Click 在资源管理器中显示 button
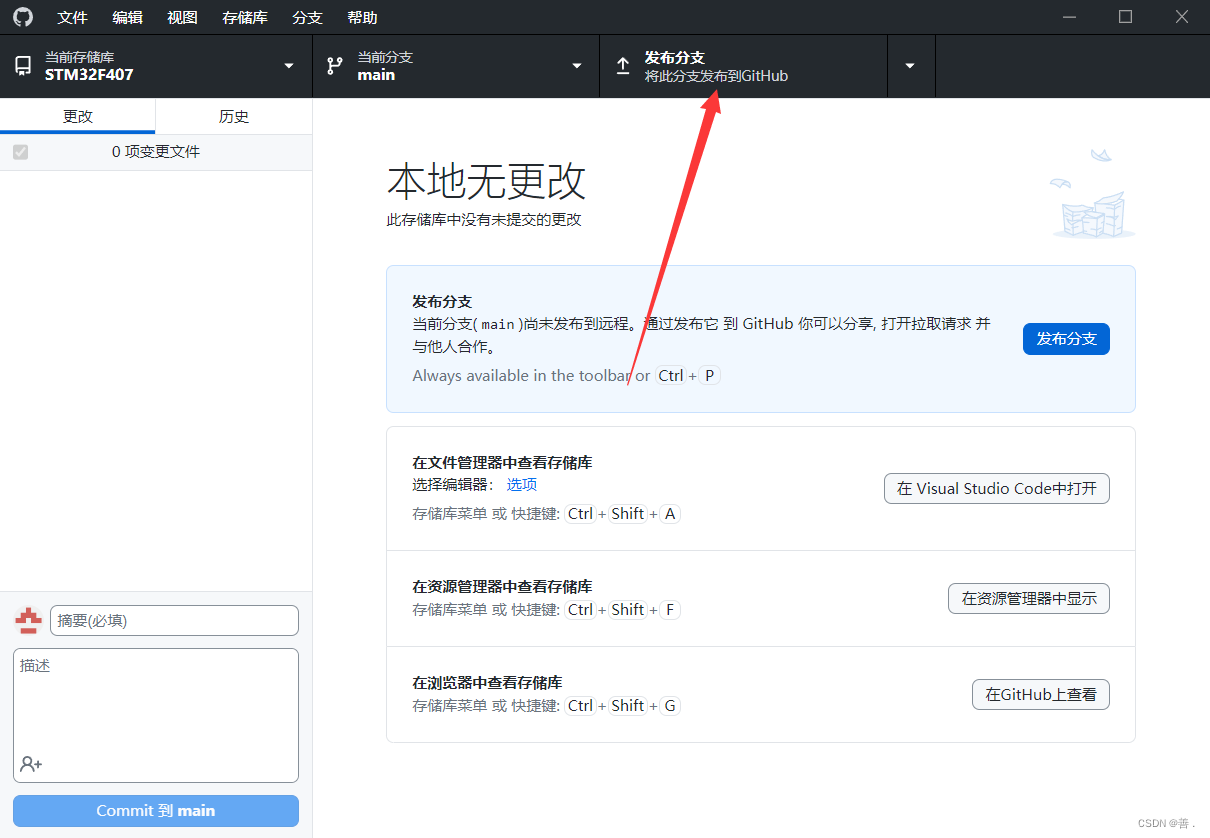The image size is (1210, 838). 1029,599
